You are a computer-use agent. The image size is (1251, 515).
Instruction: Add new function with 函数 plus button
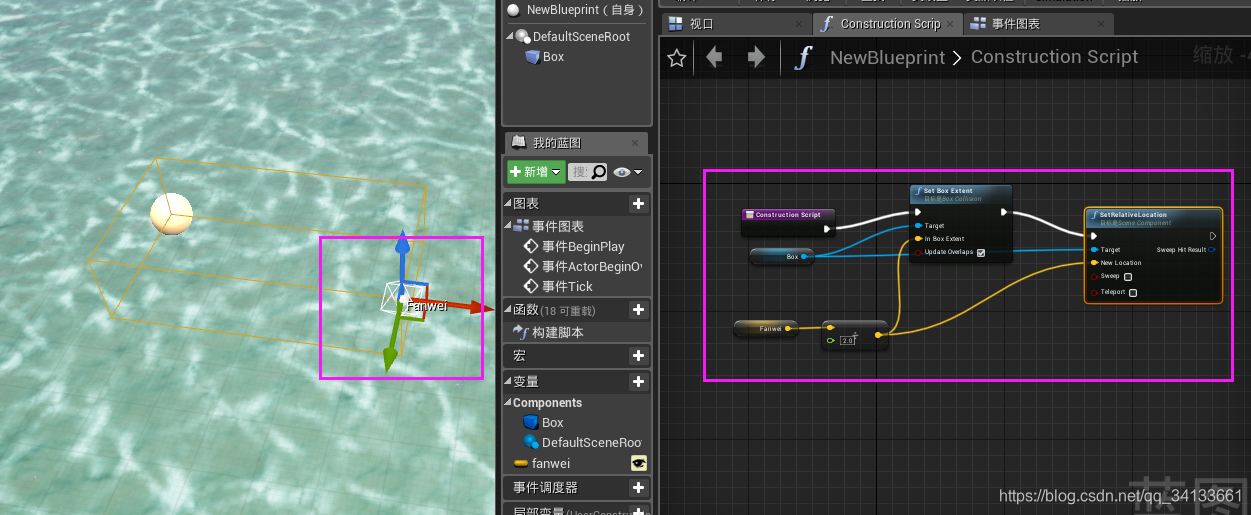coord(638,310)
